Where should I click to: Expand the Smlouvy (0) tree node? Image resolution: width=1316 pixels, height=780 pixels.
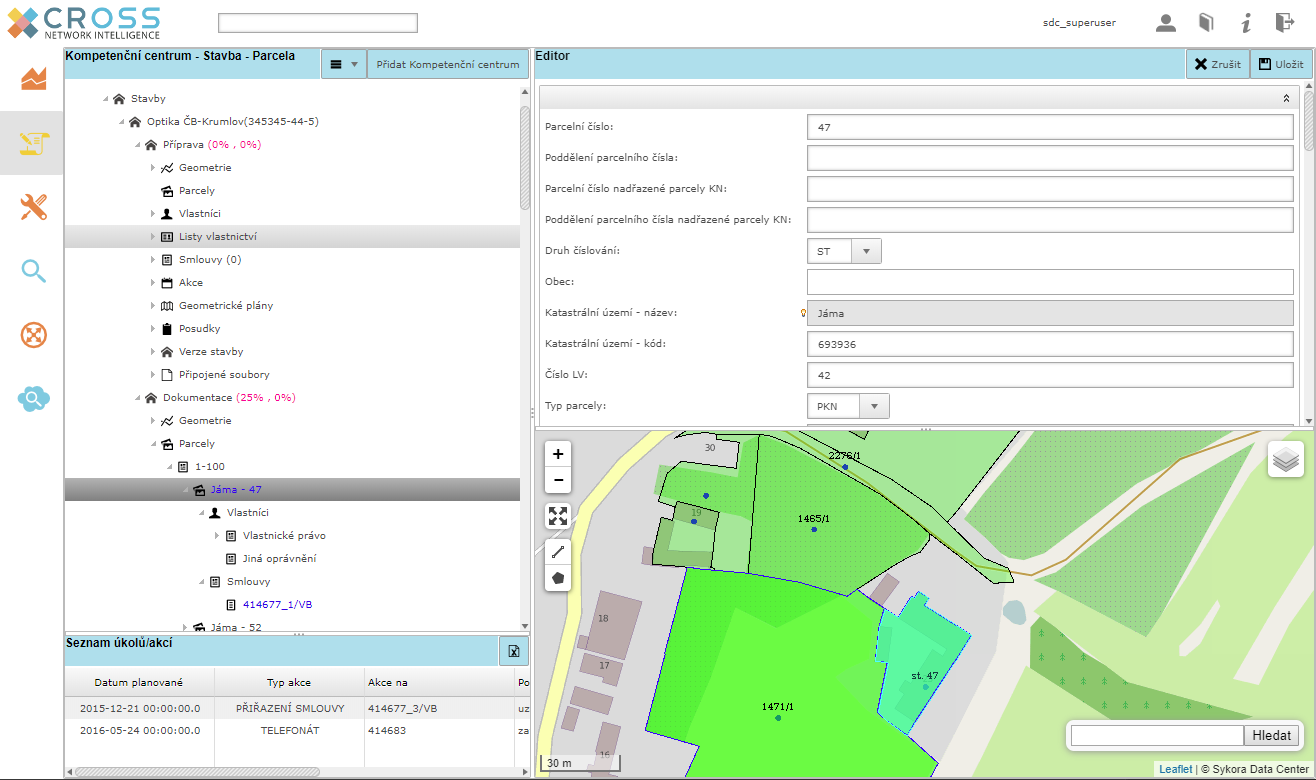click(153, 260)
